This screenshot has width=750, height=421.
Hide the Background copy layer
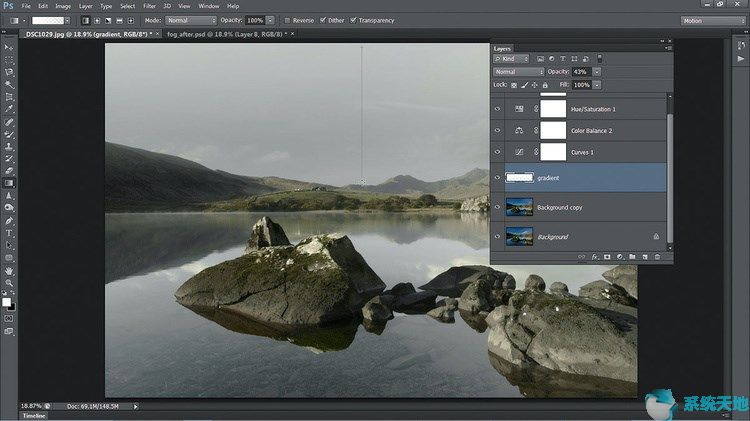[x=497, y=207]
